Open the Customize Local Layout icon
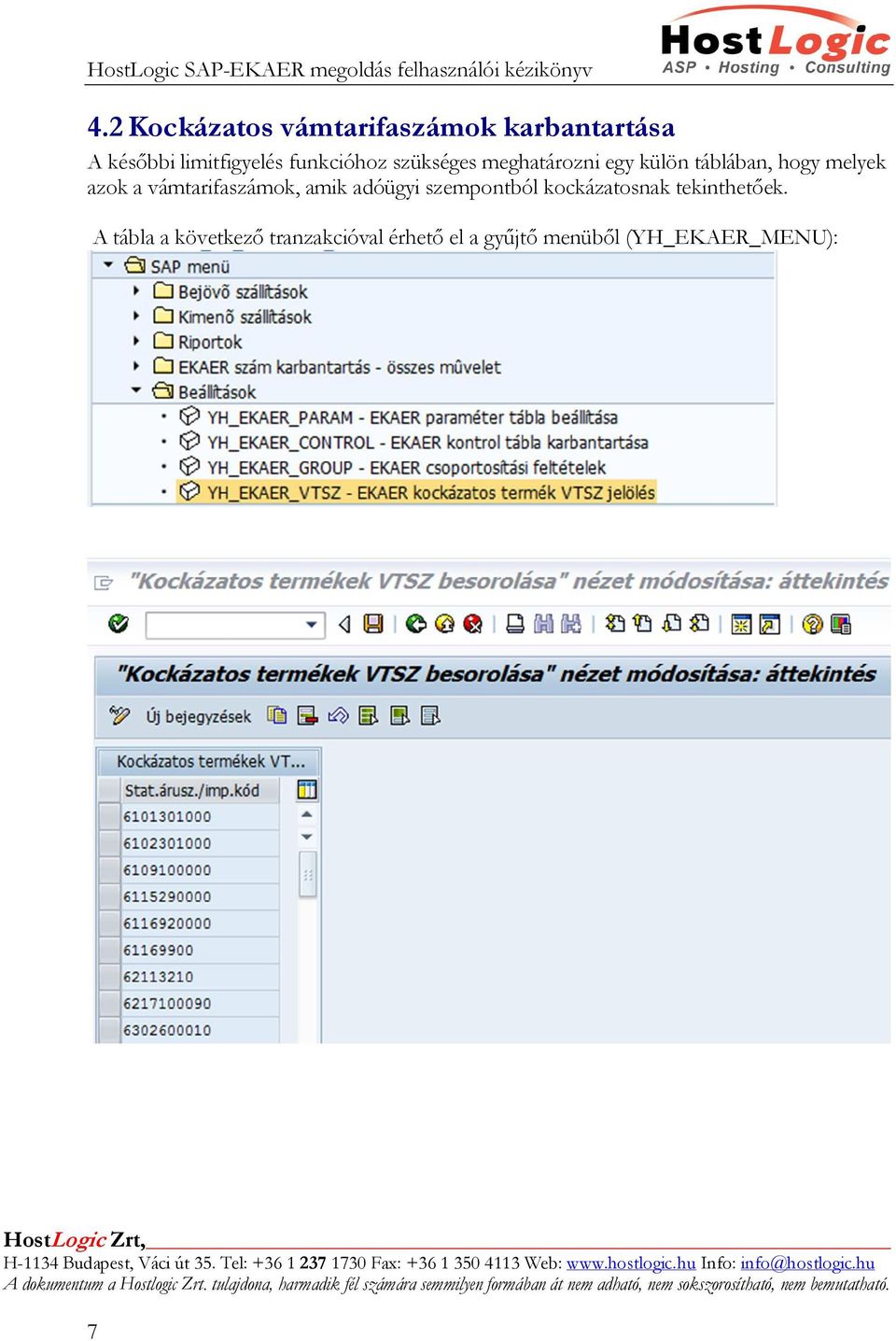This screenshot has height=1341, width=896. pyautogui.click(x=841, y=624)
